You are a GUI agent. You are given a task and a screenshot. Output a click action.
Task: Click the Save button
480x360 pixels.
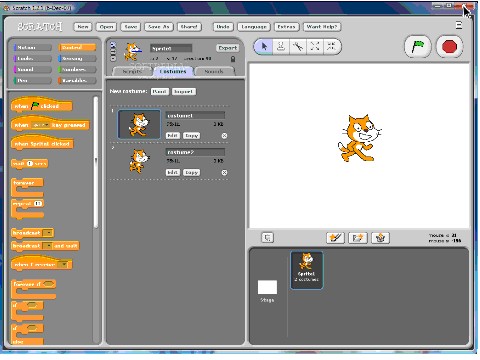click(130, 27)
